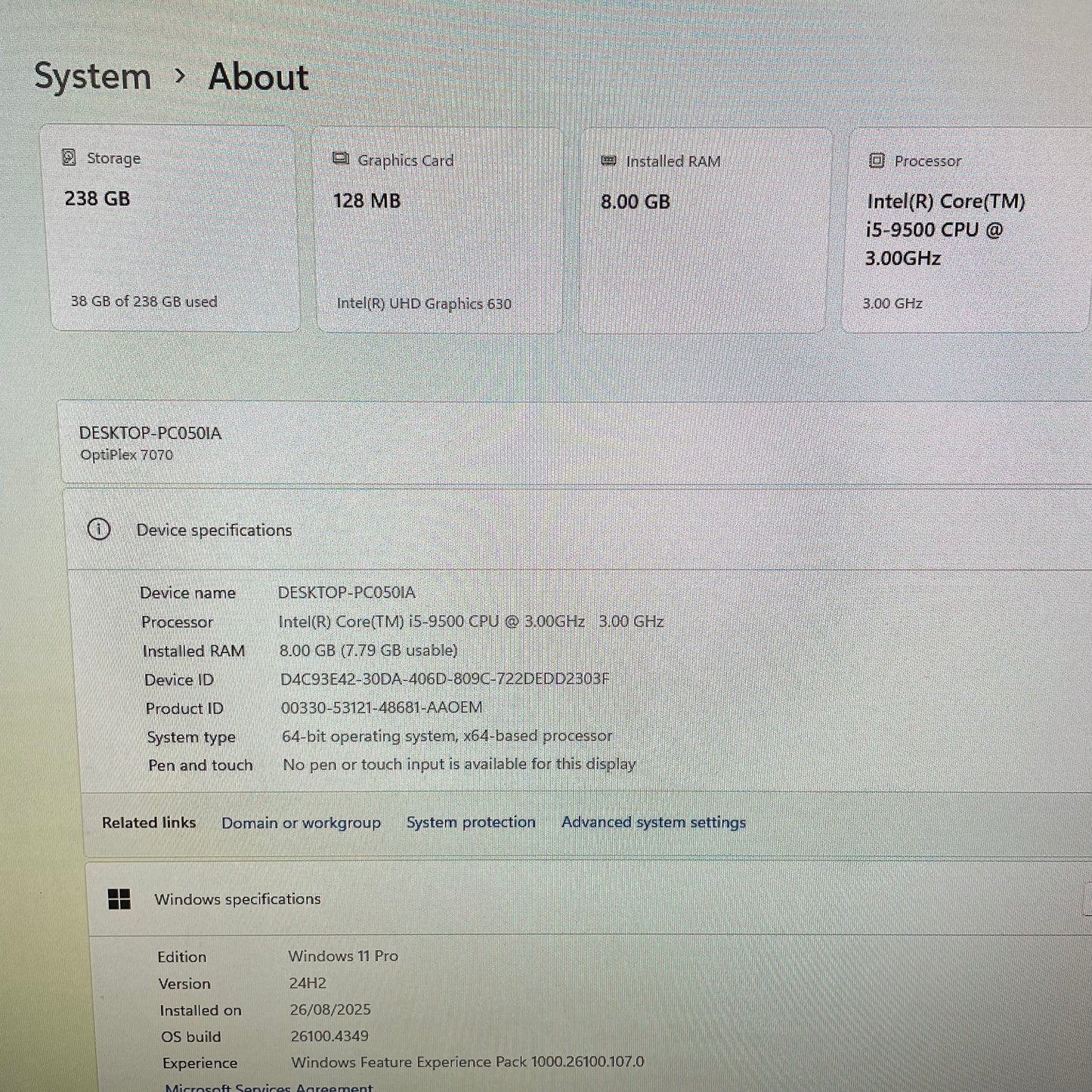Image resolution: width=1092 pixels, height=1092 pixels.
Task: Open Advanced system settings
Action: point(653,822)
